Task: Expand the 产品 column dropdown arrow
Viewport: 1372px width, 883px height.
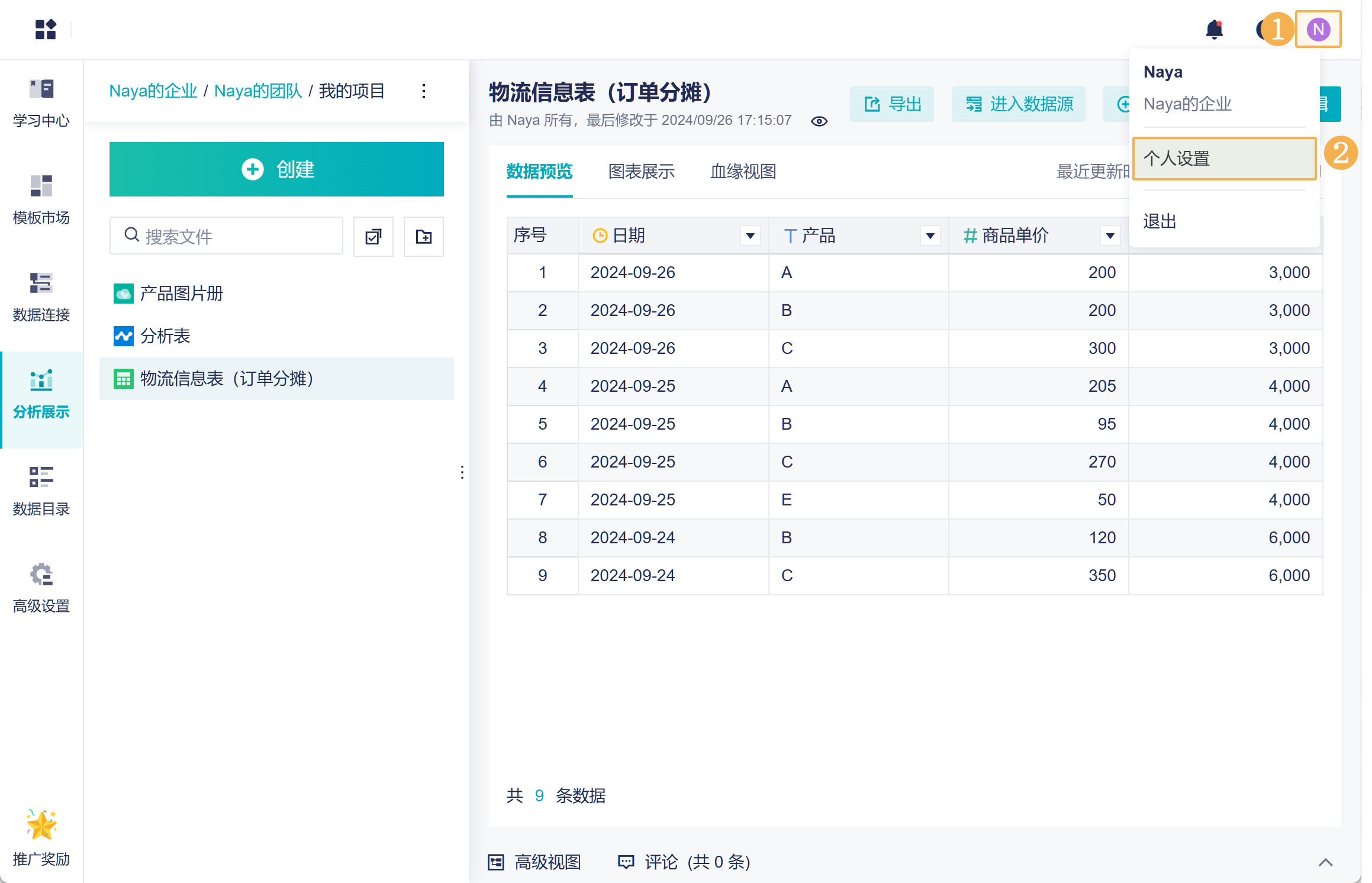Action: click(x=930, y=236)
